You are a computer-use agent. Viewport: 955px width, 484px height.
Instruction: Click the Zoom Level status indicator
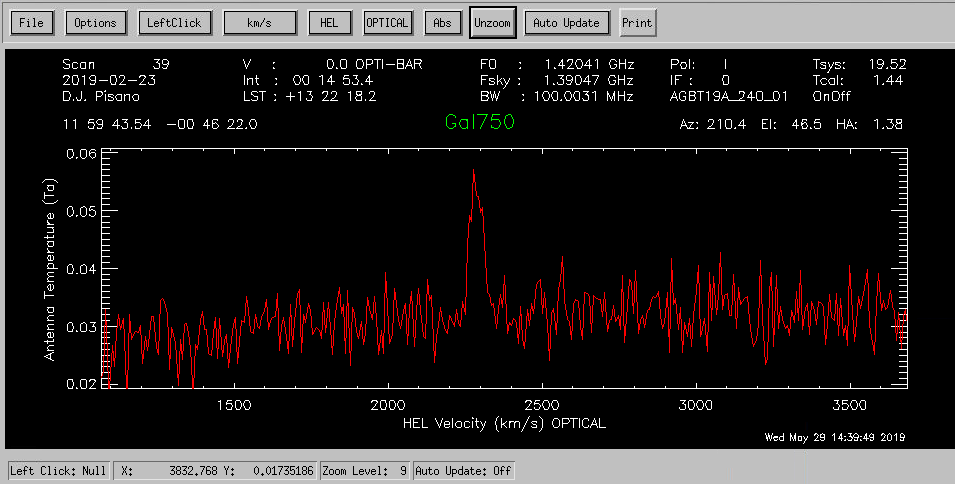click(x=365, y=470)
